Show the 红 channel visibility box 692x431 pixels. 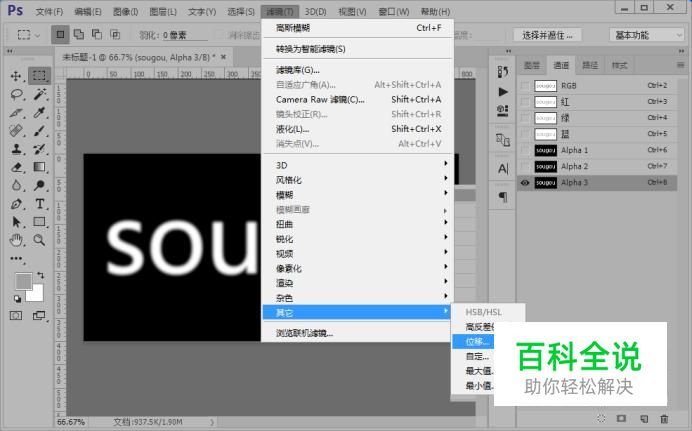click(x=525, y=102)
